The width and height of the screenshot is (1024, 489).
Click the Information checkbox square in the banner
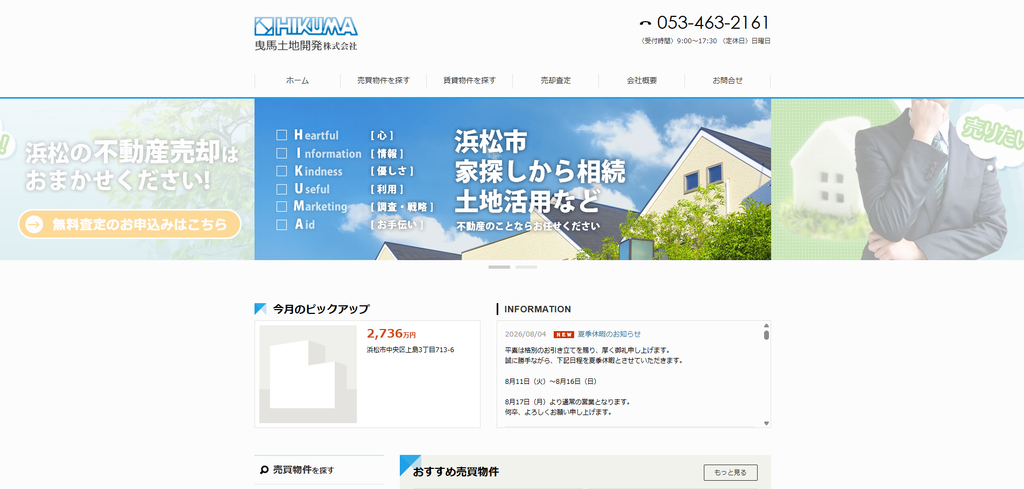click(x=281, y=153)
